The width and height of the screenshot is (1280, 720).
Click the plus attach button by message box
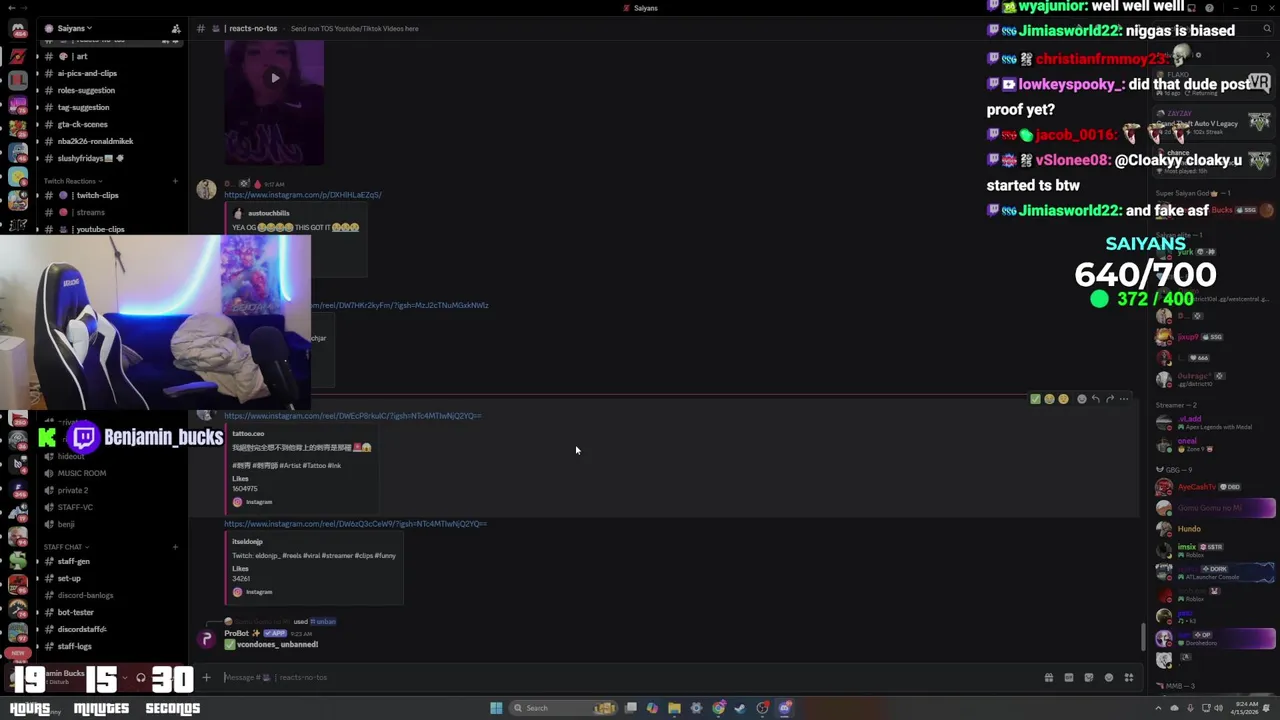[206, 678]
